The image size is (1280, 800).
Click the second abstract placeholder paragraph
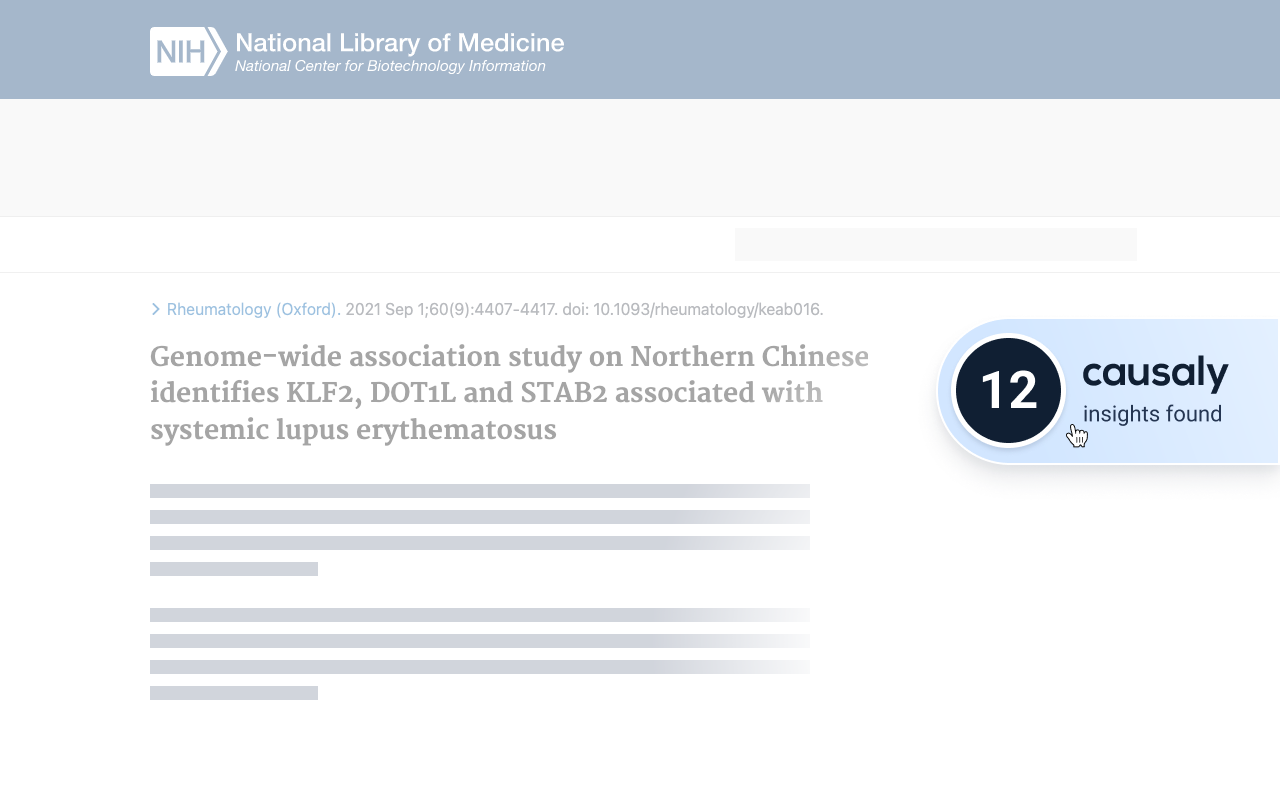click(x=479, y=641)
